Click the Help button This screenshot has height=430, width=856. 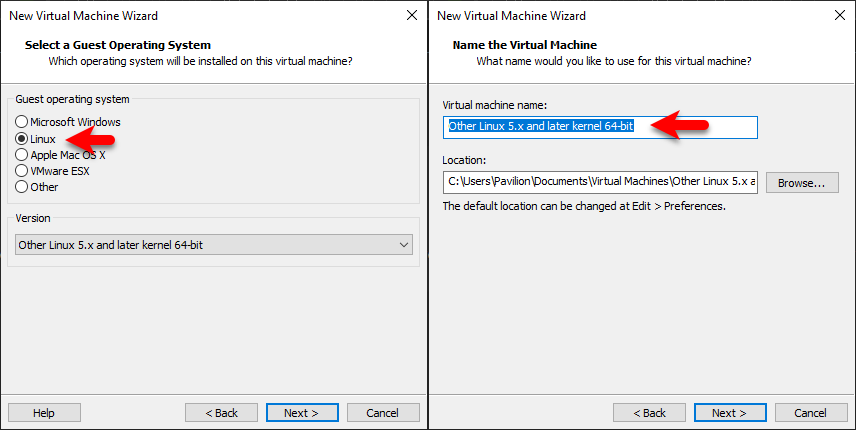44,413
